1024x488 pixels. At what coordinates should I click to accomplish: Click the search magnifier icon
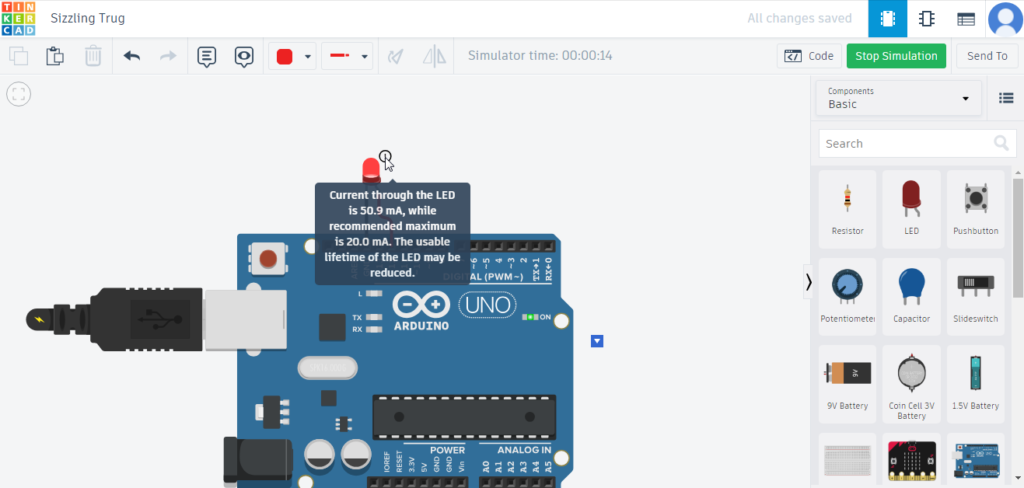click(1000, 142)
